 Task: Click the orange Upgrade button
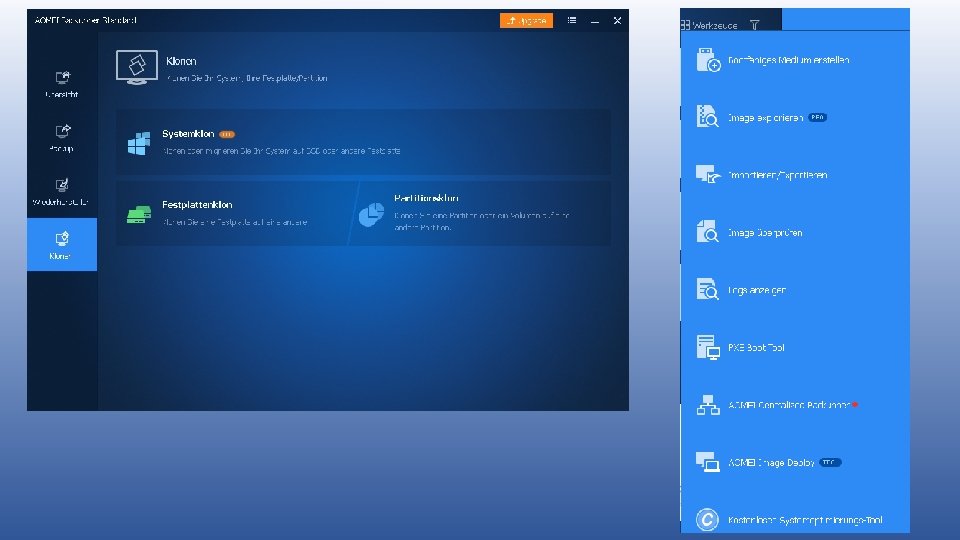pos(526,20)
